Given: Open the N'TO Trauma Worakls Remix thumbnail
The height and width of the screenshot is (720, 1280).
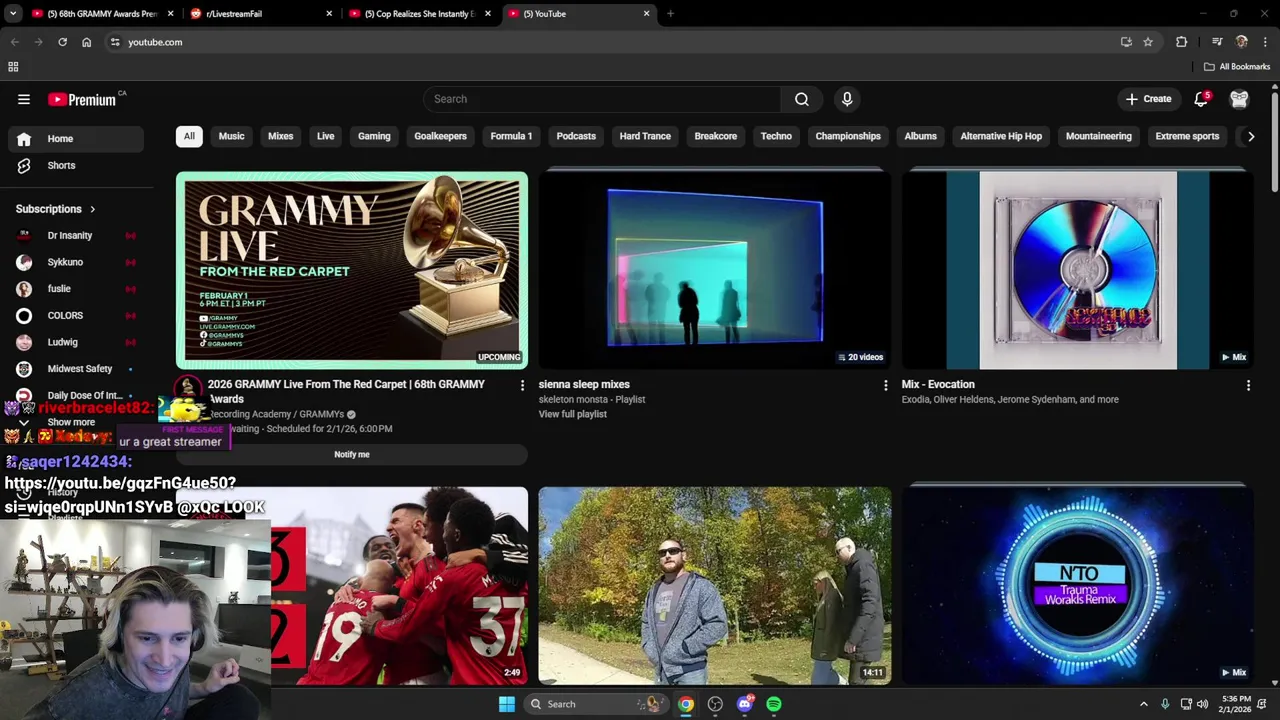Looking at the screenshot, I should click(x=1078, y=585).
